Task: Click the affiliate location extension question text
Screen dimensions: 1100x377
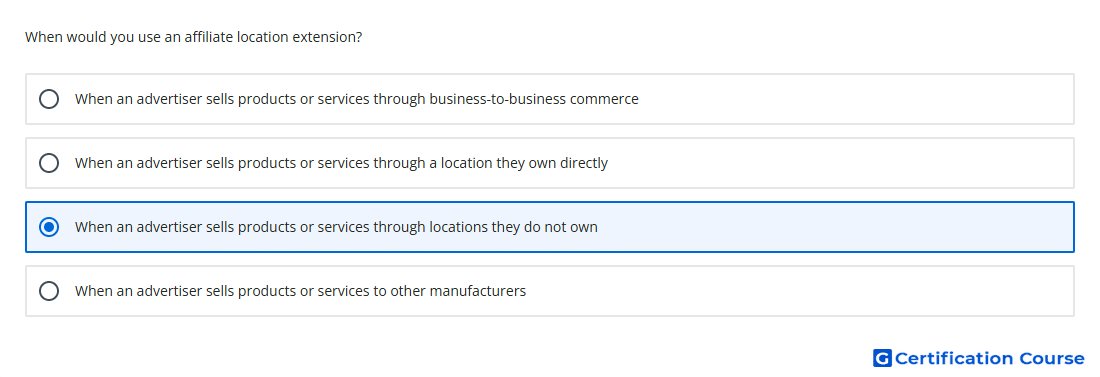Action: click(194, 37)
